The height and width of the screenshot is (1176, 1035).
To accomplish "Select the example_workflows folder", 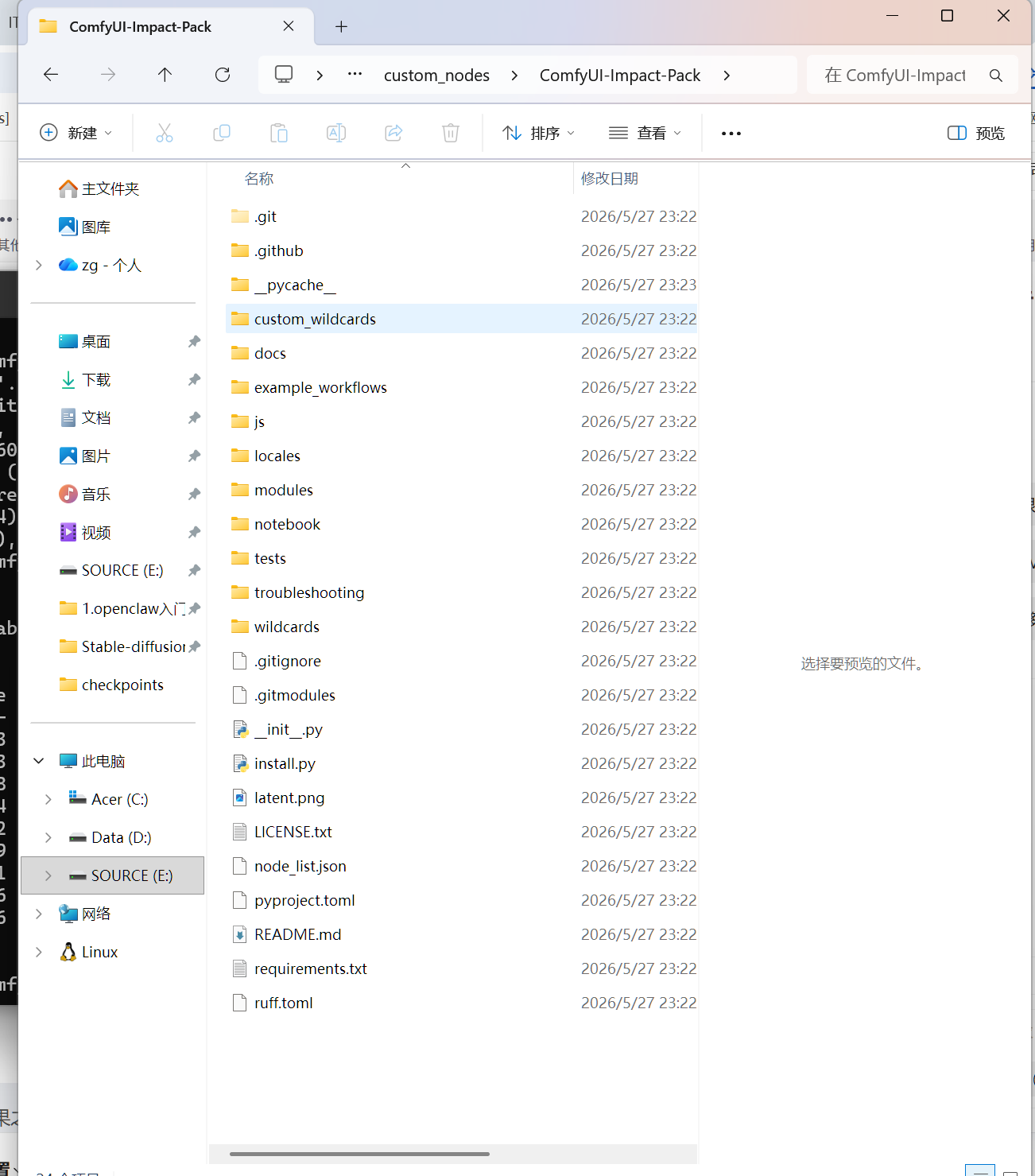I will (462, 388).
